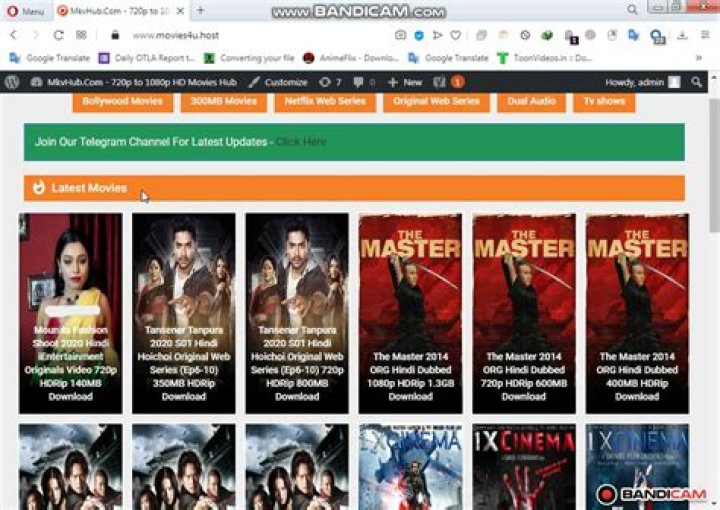Open the WordPress logo menu

[12, 82]
